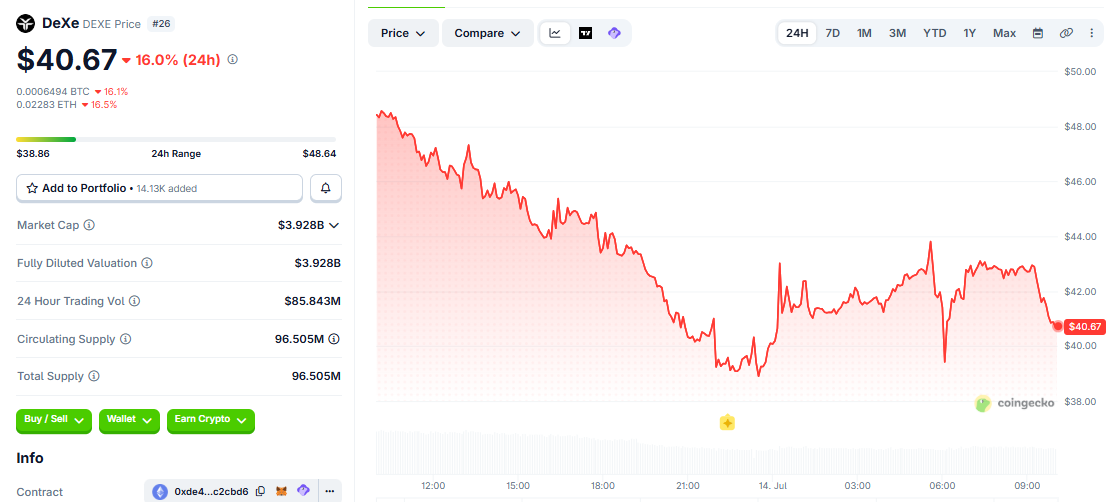Open Earn Crypto dropdown
This screenshot has width=1117, height=502.
211,420
